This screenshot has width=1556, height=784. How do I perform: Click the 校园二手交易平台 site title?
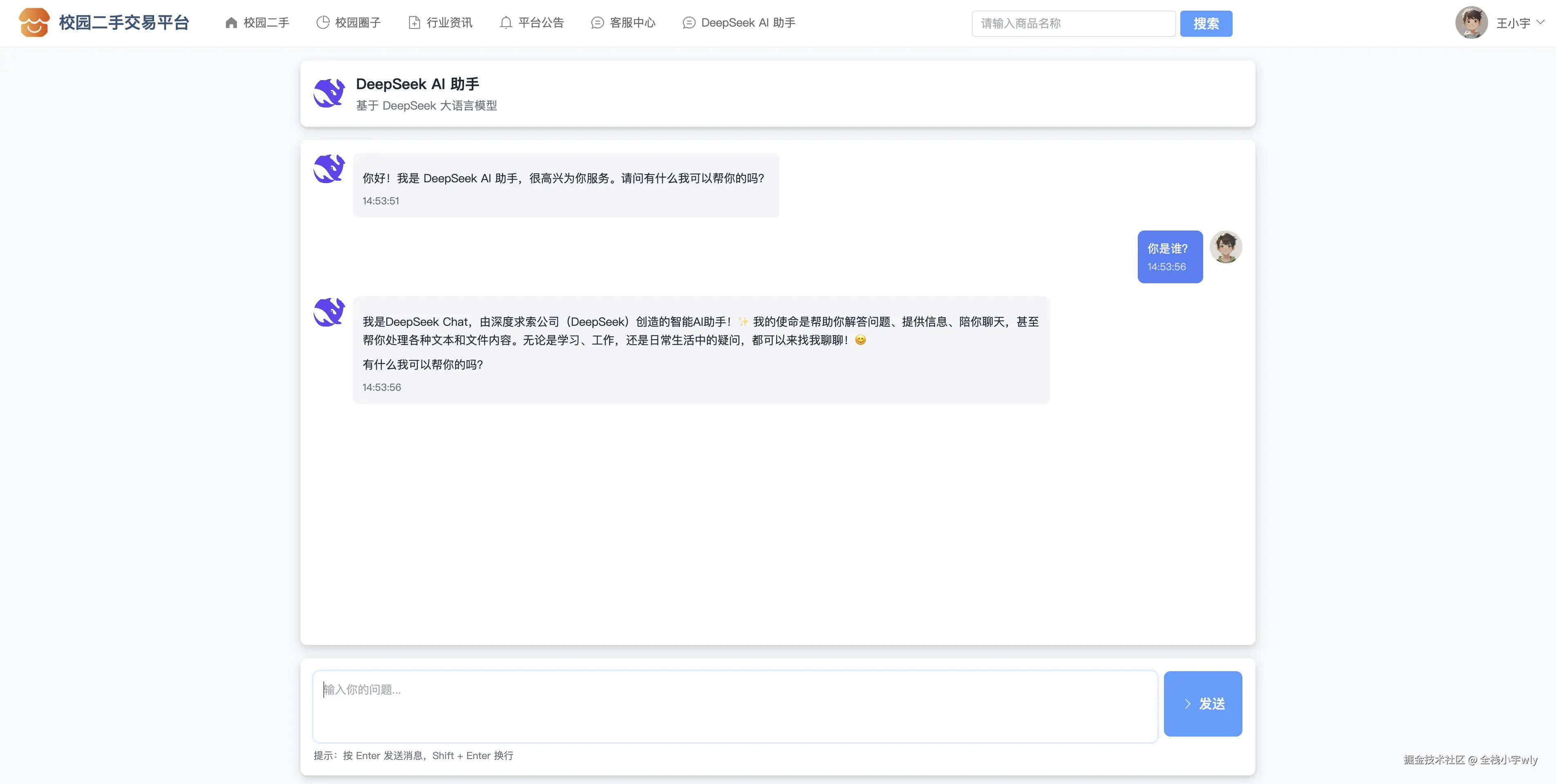click(x=124, y=23)
